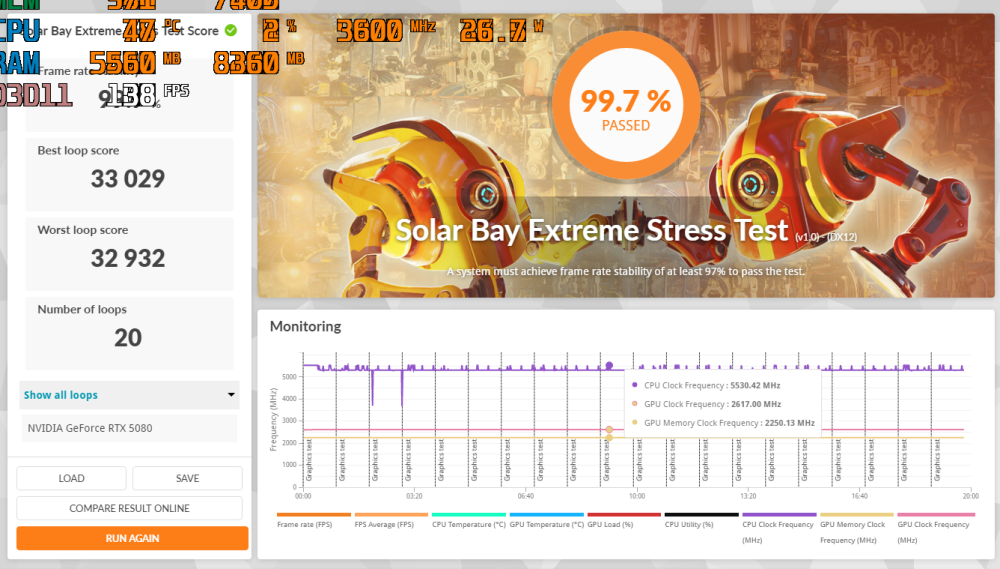The image size is (1000, 569).
Task: Click the orange RUN AGAIN button
Action: point(132,538)
